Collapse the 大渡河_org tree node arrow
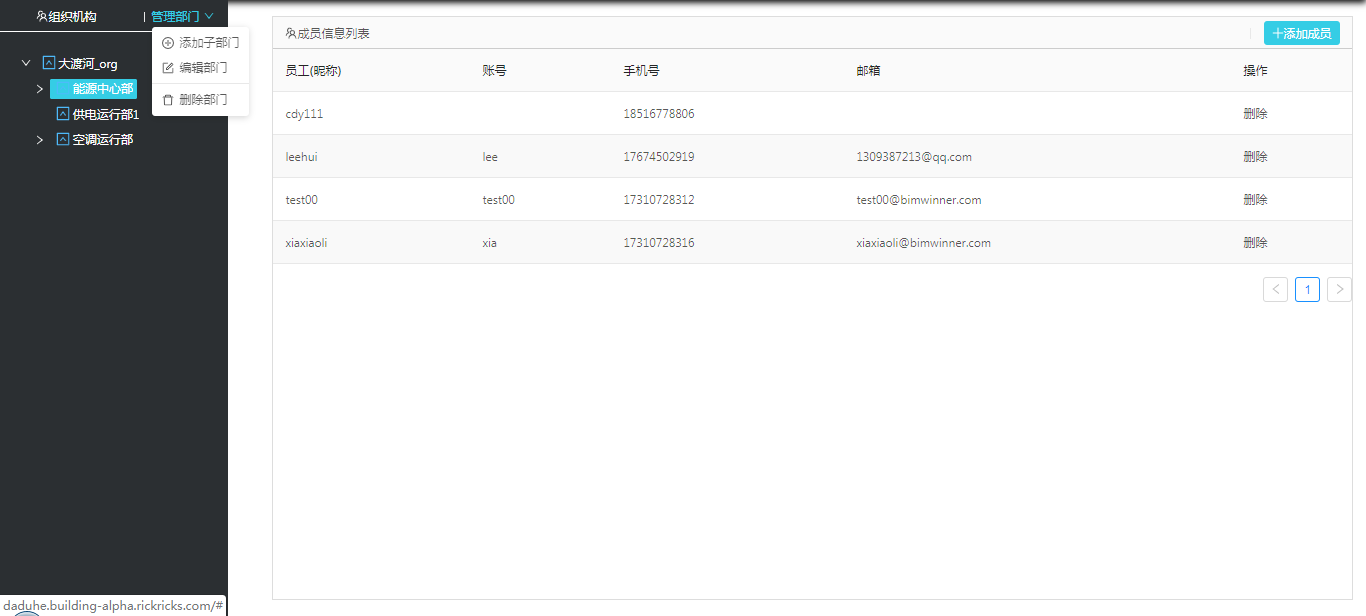Screen dimensions: 1366x616 pyautogui.click(x=27, y=63)
